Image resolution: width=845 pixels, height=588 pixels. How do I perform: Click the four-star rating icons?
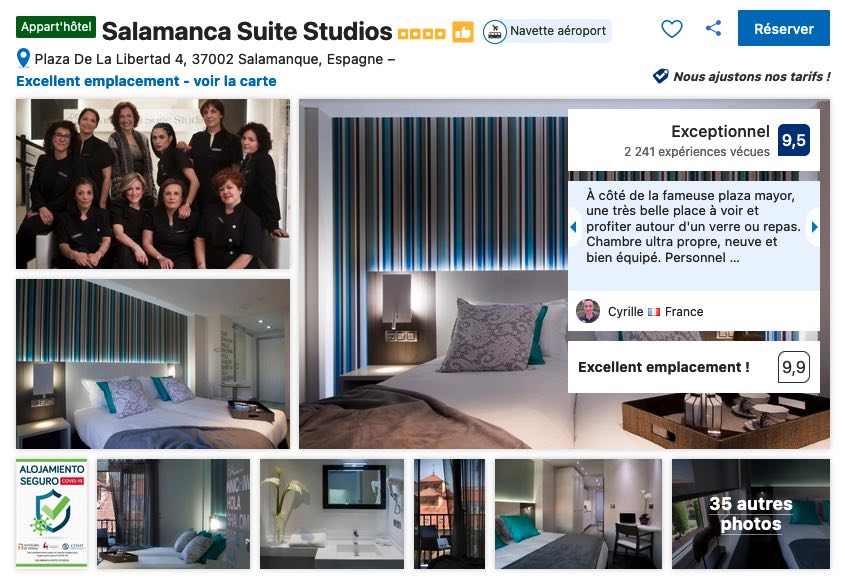tap(421, 34)
